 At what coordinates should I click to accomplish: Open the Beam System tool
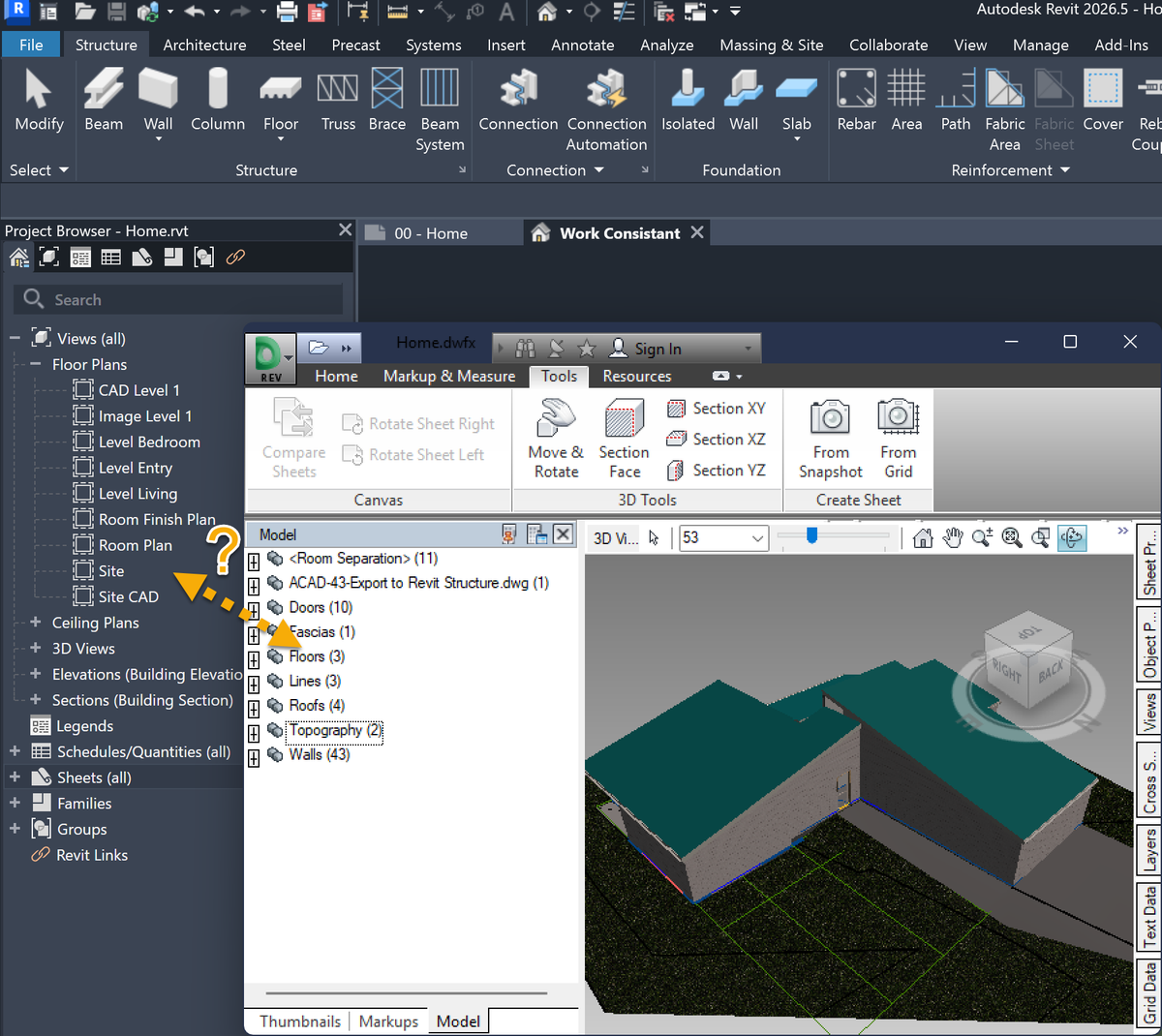[x=440, y=110]
